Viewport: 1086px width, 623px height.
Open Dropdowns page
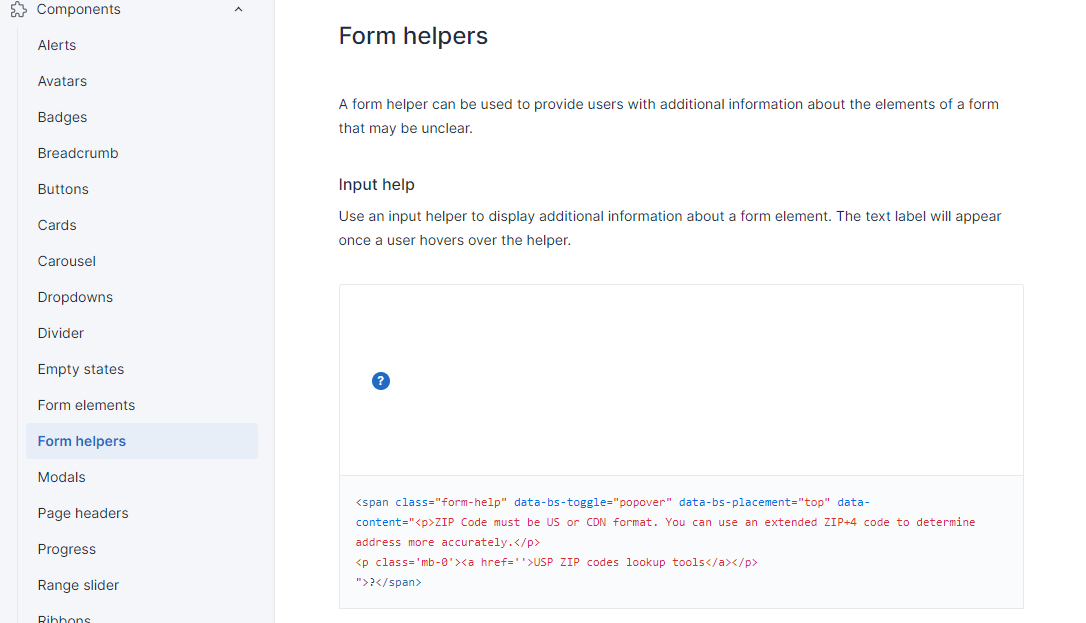75,297
